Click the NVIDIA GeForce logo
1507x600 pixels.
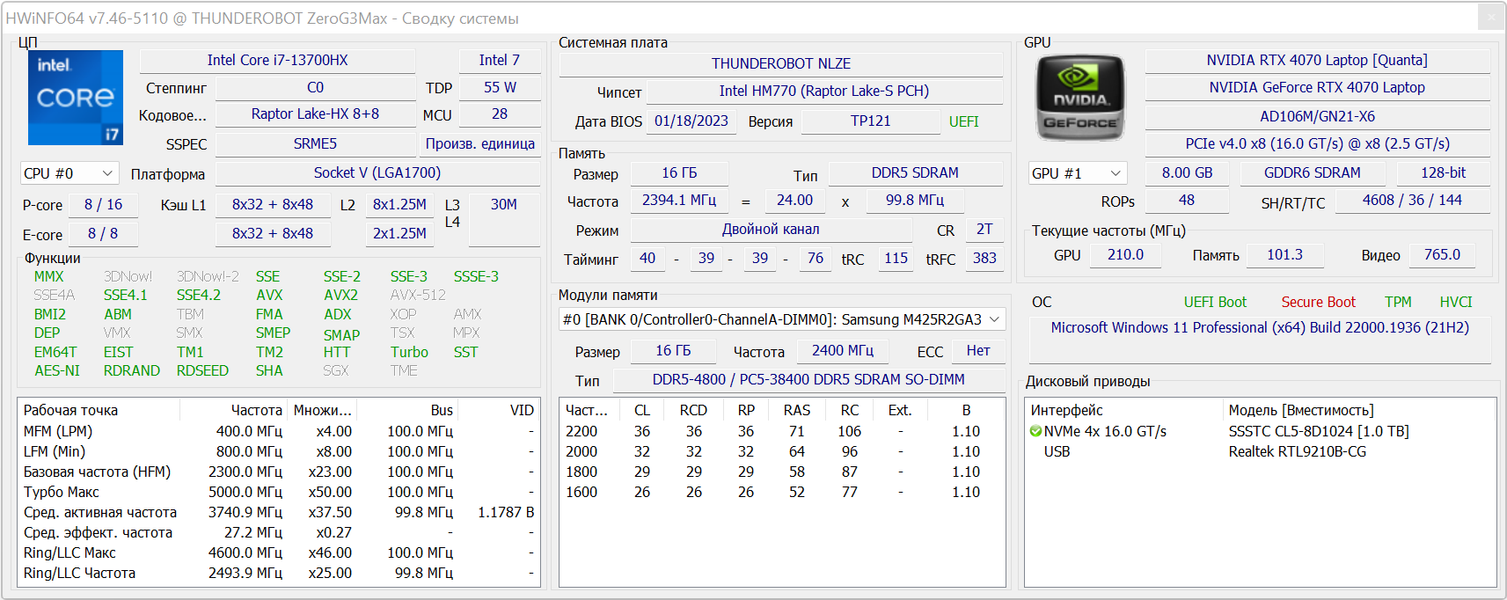pyautogui.click(x=1078, y=98)
